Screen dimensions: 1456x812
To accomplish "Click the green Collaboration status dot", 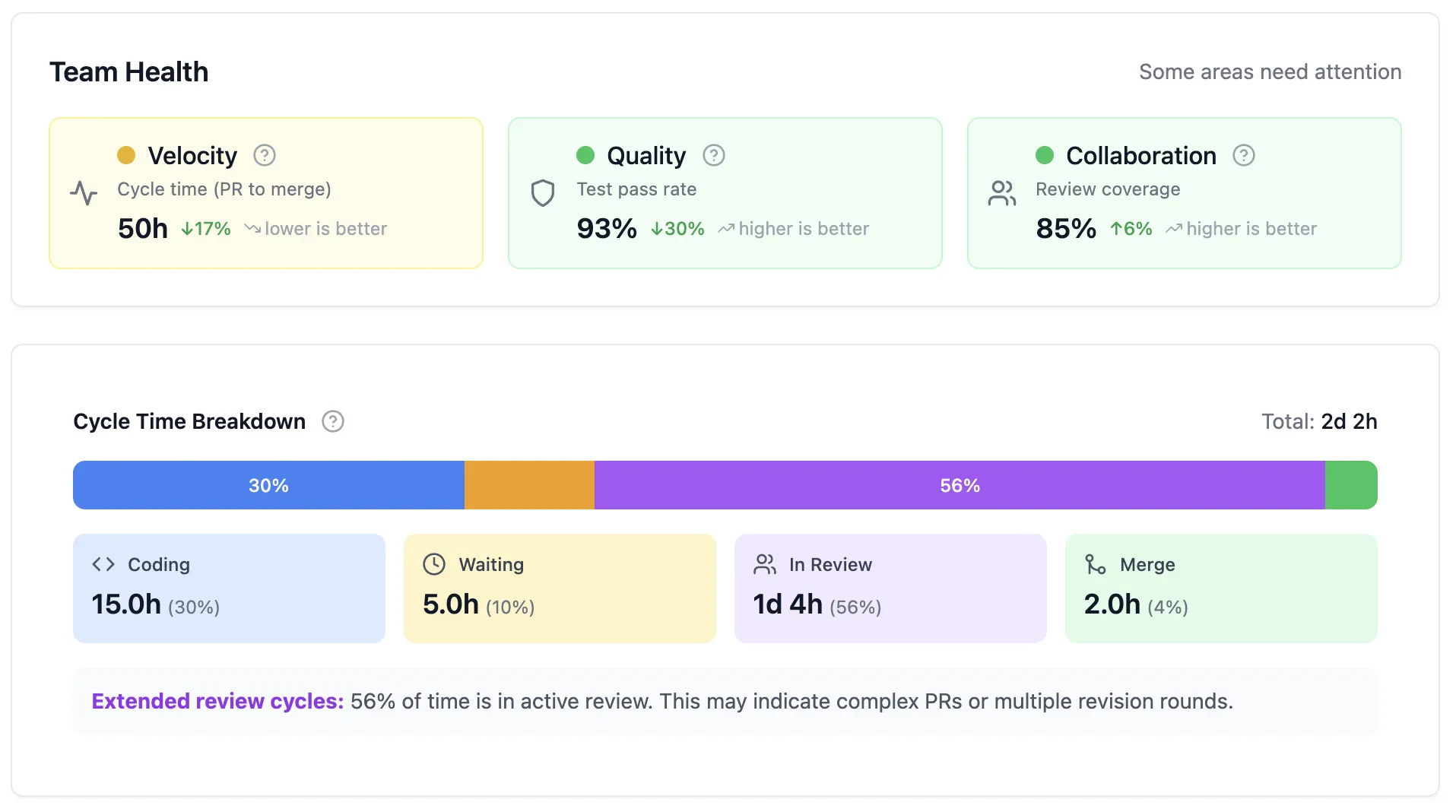I will 1045,155.
